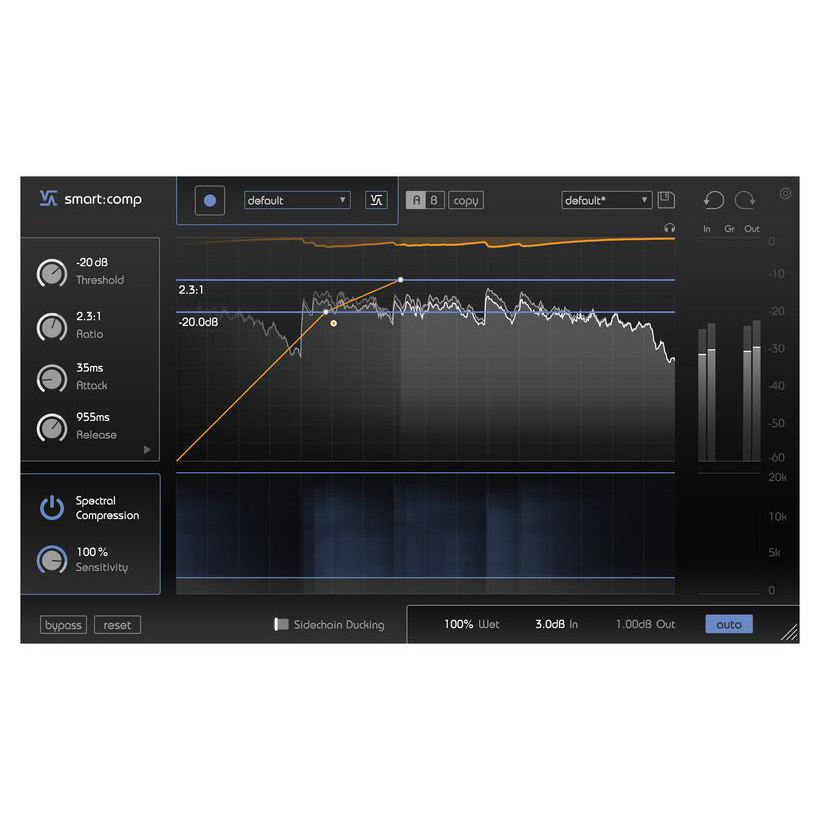This screenshot has width=820, height=820.
Task: Click the learn record button with blue dot
Action: pos(210,200)
